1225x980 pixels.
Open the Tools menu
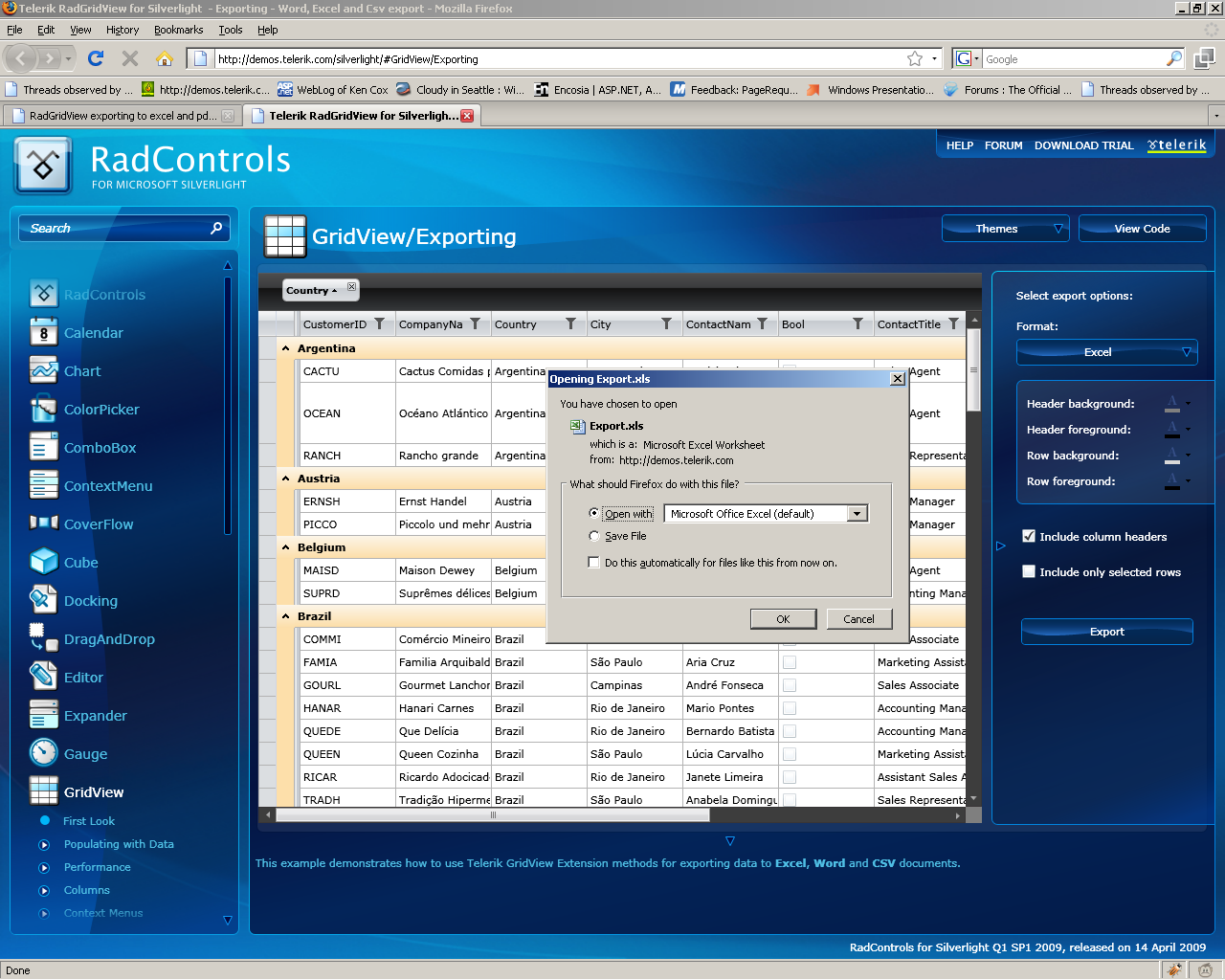coord(231,30)
